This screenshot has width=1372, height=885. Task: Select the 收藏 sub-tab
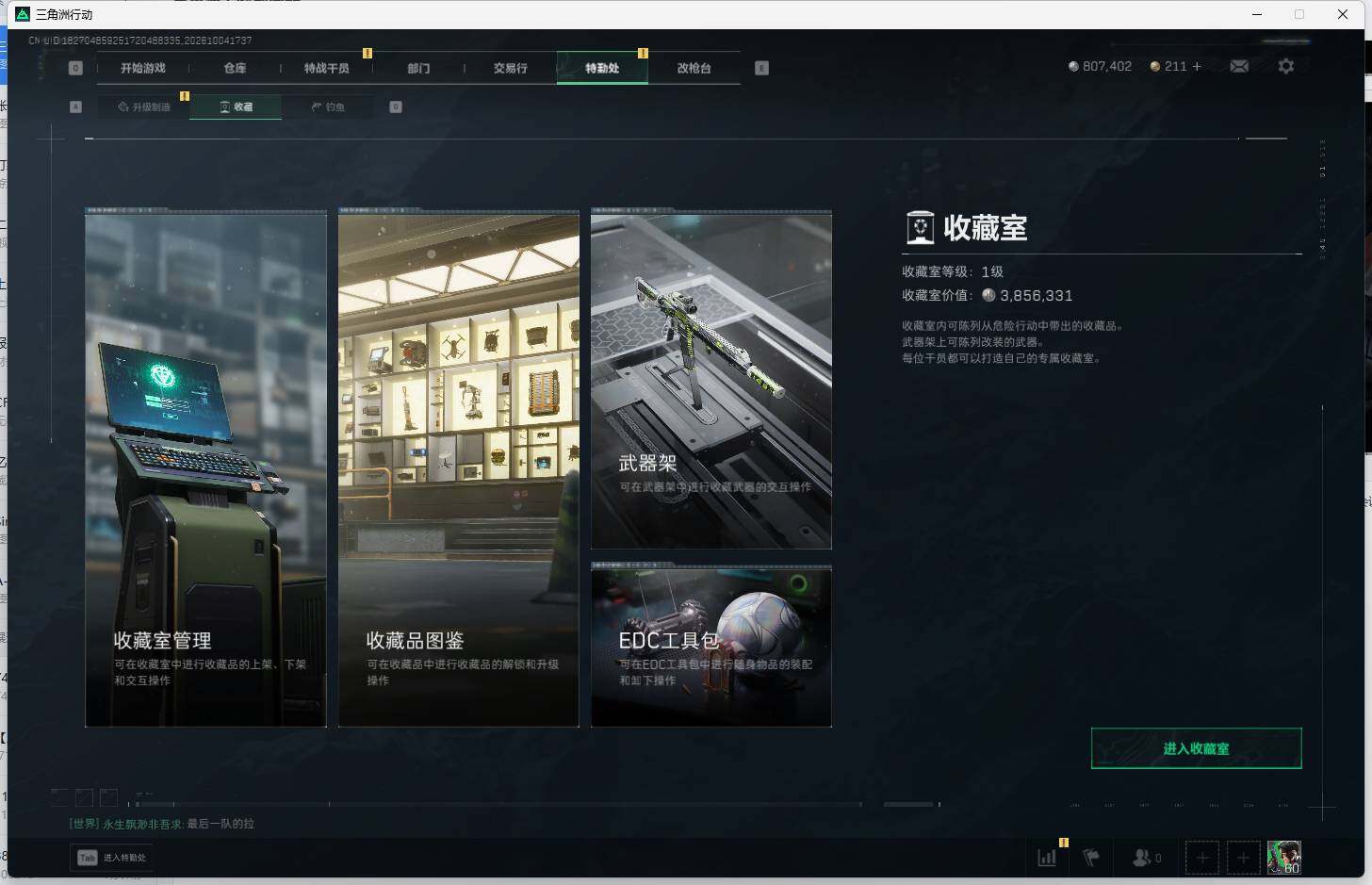coord(236,107)
